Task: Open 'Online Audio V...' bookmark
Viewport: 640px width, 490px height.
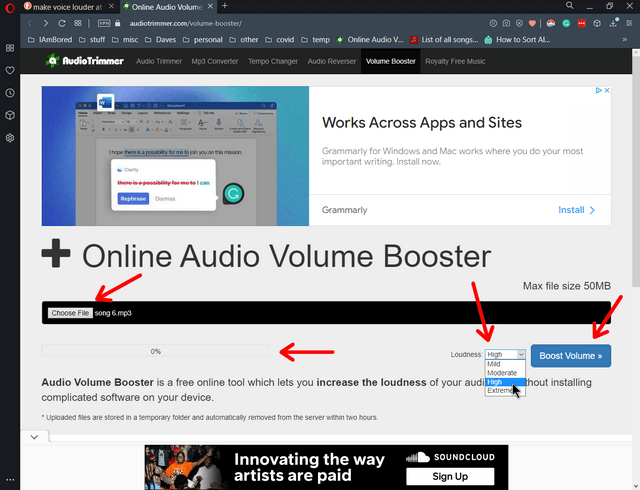Action: (370, 40)
